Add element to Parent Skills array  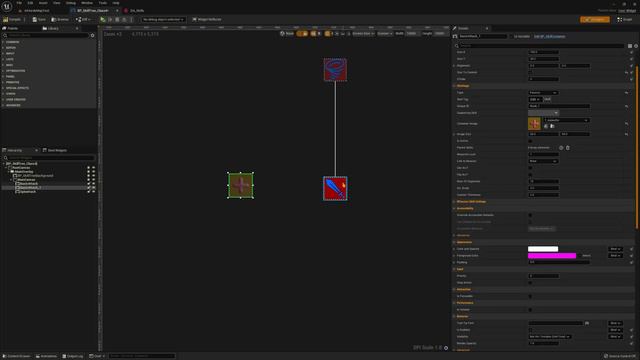tap(561, 148)
